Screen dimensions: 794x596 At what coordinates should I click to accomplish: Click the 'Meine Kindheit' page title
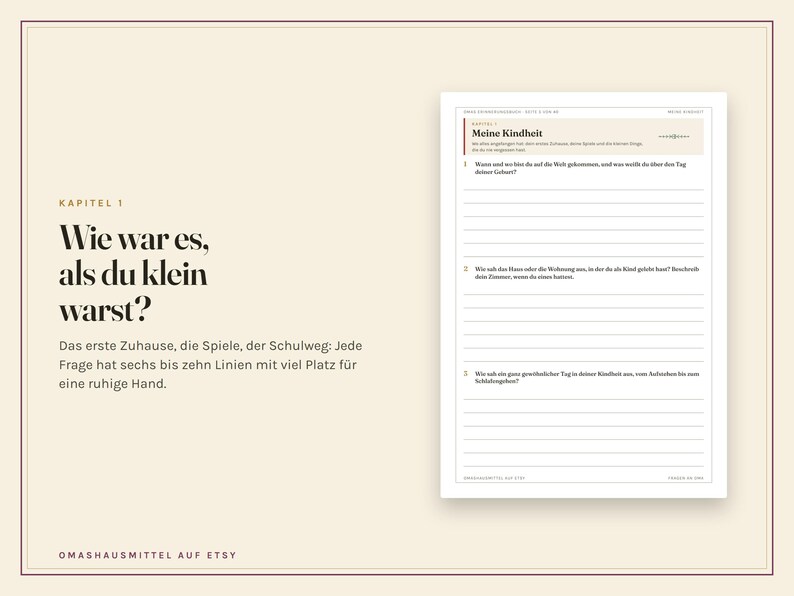(x=507, y=133)
